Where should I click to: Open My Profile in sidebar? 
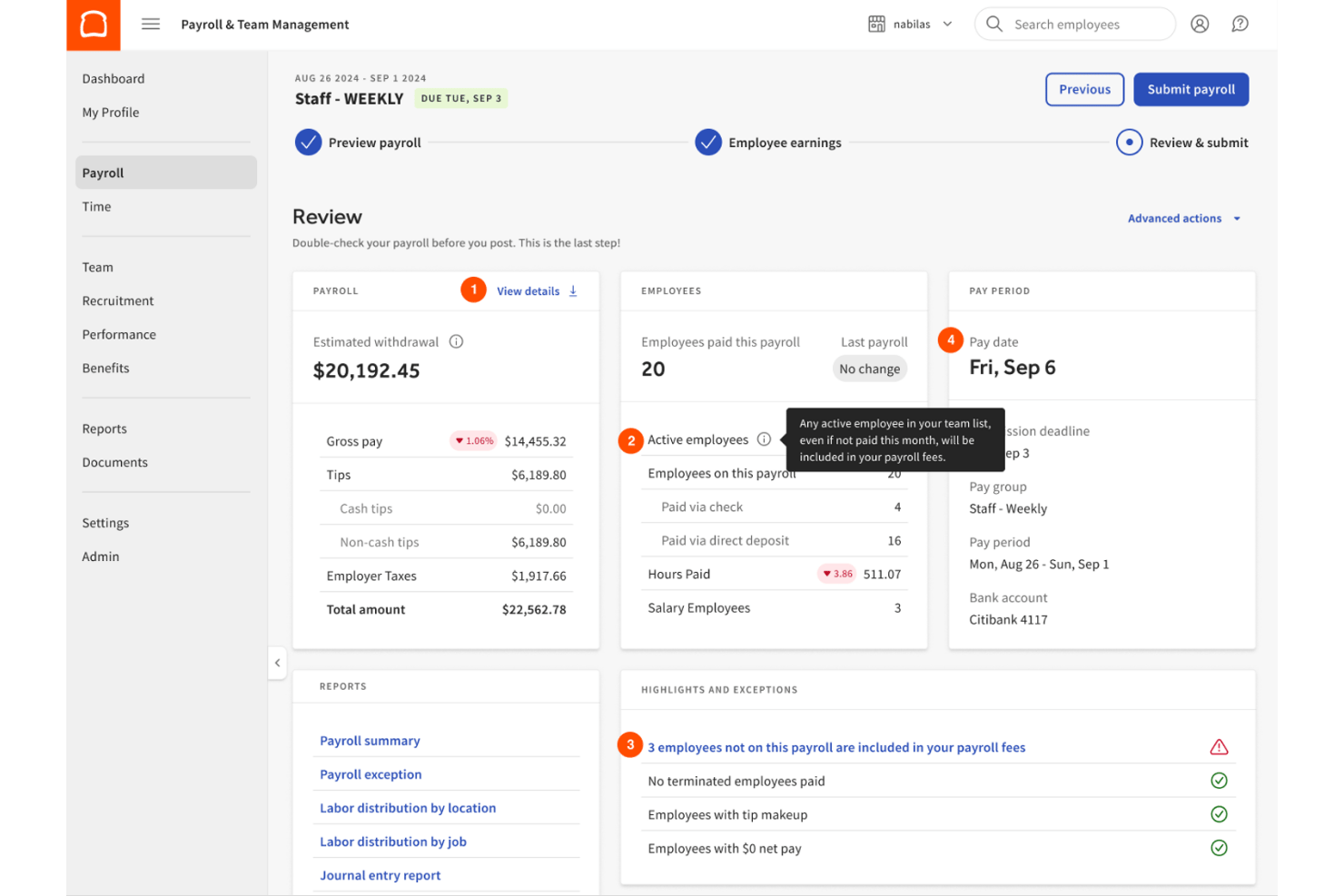111,113
